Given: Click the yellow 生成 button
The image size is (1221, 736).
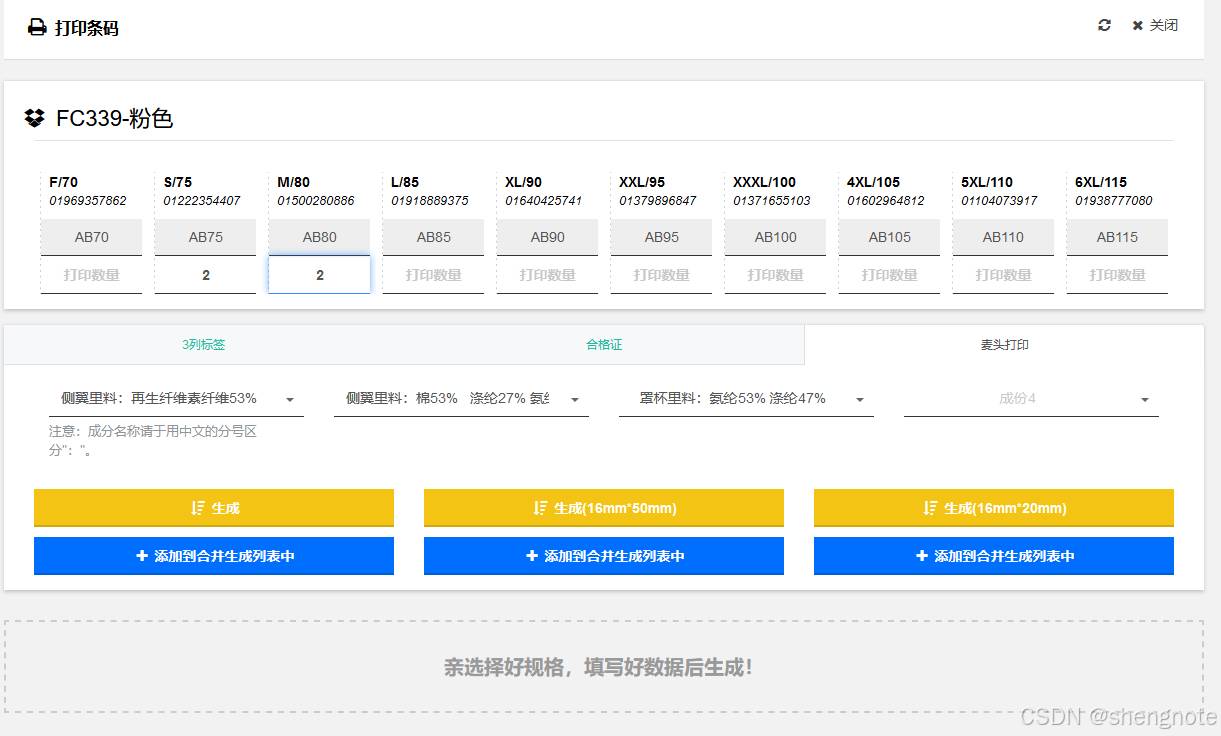Looking at the screenshot, I should [214, 508].
